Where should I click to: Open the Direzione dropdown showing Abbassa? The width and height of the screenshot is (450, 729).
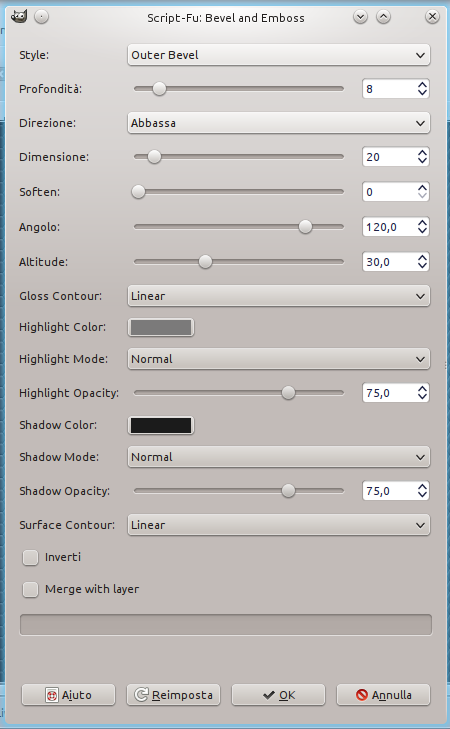(x=278, y=123)
